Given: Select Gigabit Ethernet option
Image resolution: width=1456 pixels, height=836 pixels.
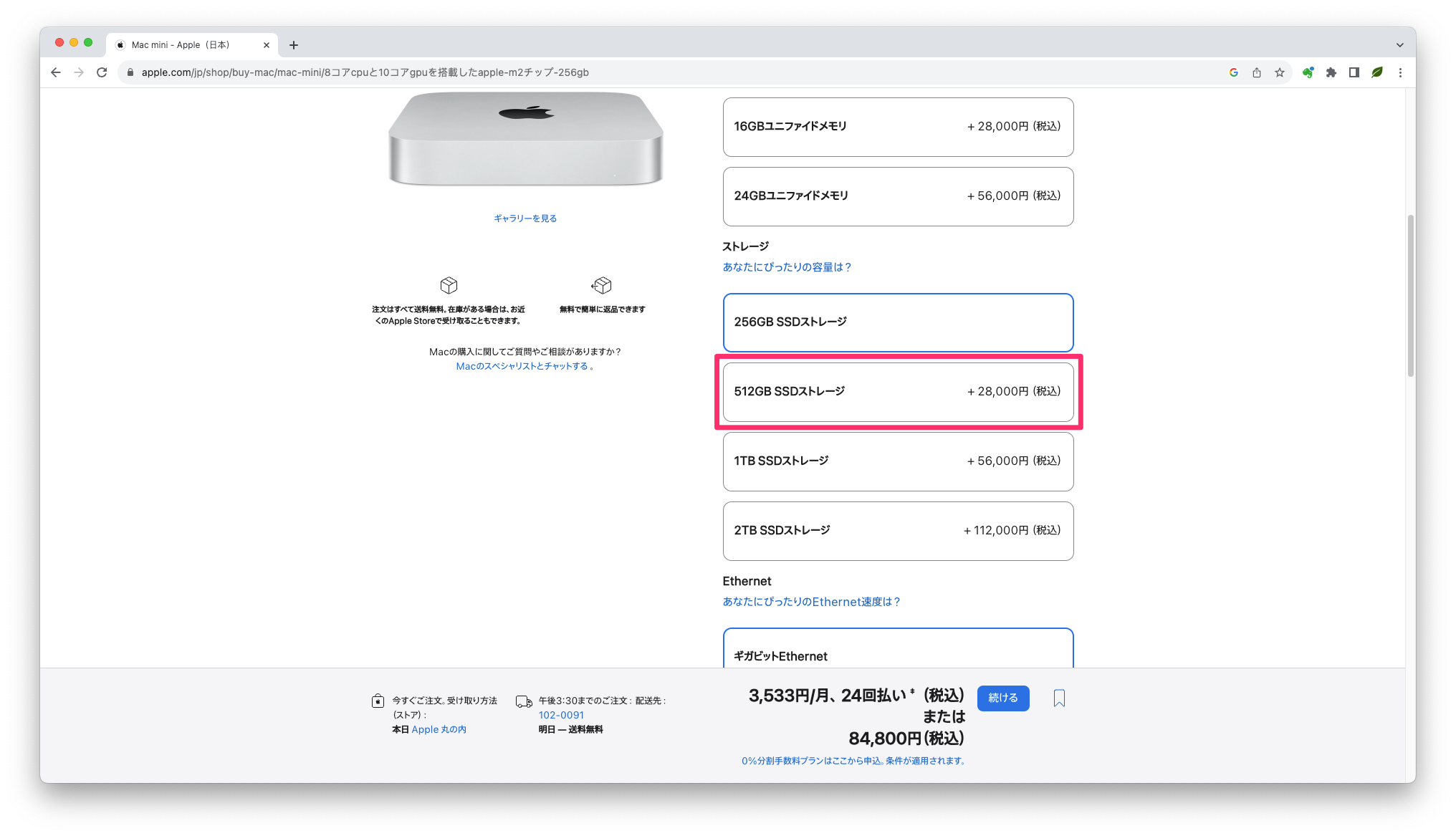Looking at the screenshot, I should tap(898, 648).
